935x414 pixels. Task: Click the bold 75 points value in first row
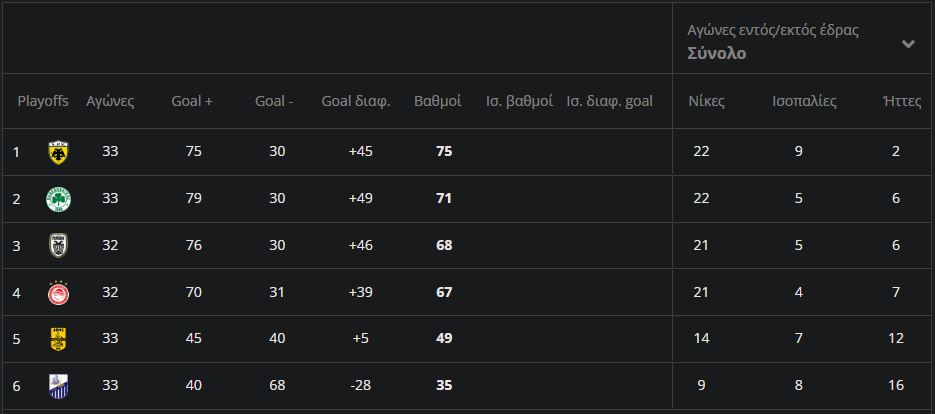point(444,152)
